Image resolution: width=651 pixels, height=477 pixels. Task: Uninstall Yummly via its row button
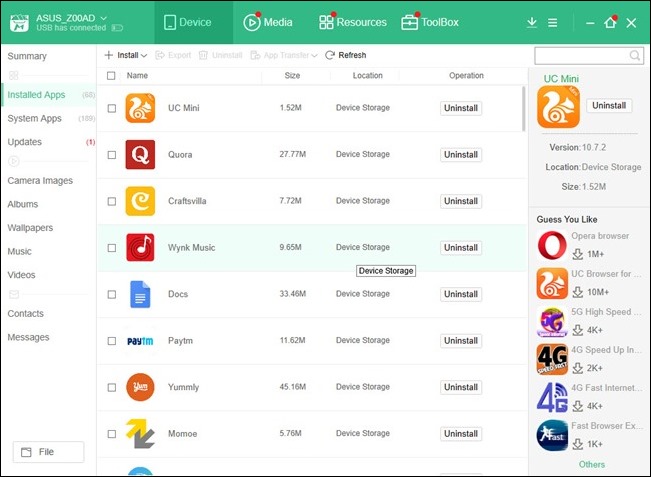(x=461, y=387)
